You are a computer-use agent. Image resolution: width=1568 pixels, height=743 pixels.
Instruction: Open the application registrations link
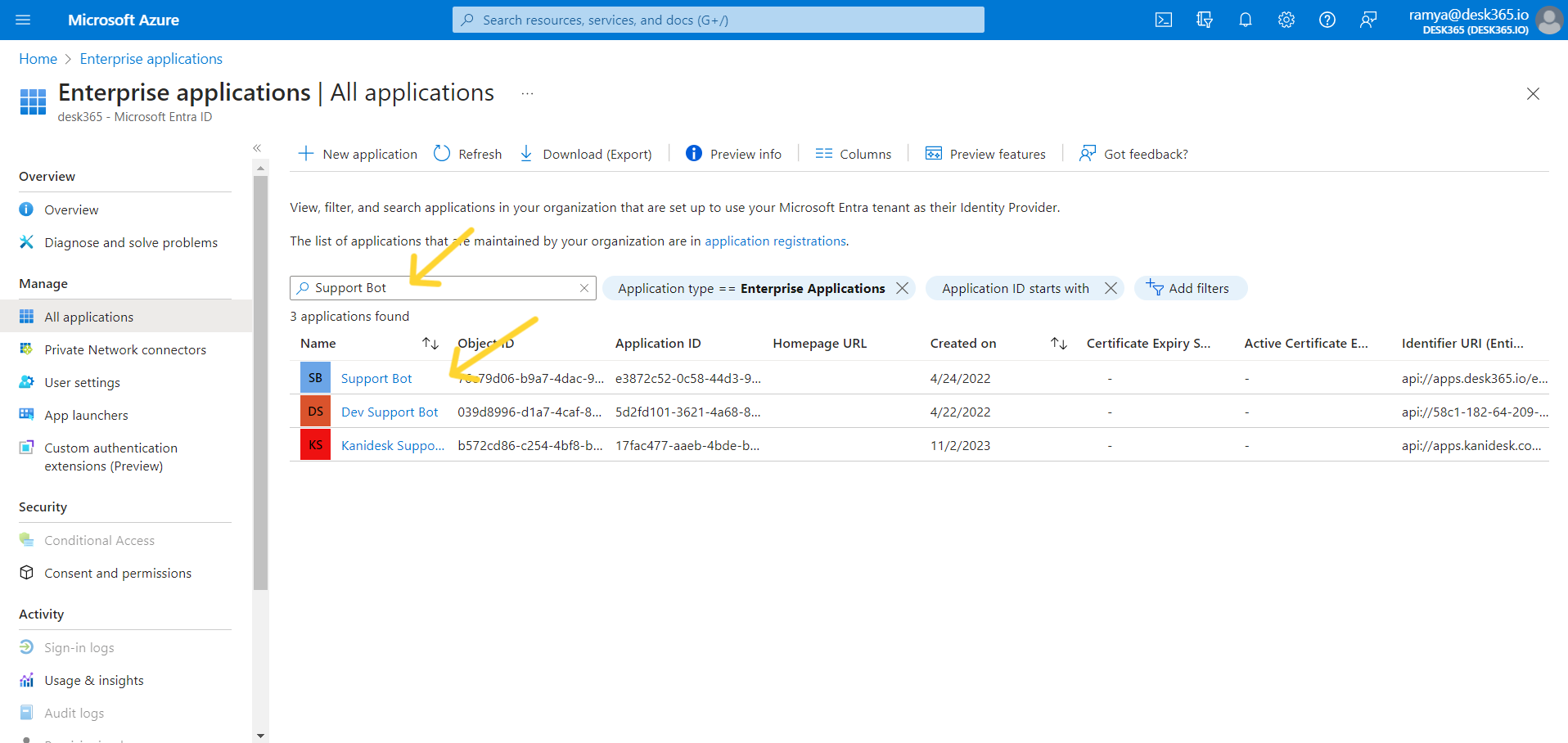coord(774,241)
